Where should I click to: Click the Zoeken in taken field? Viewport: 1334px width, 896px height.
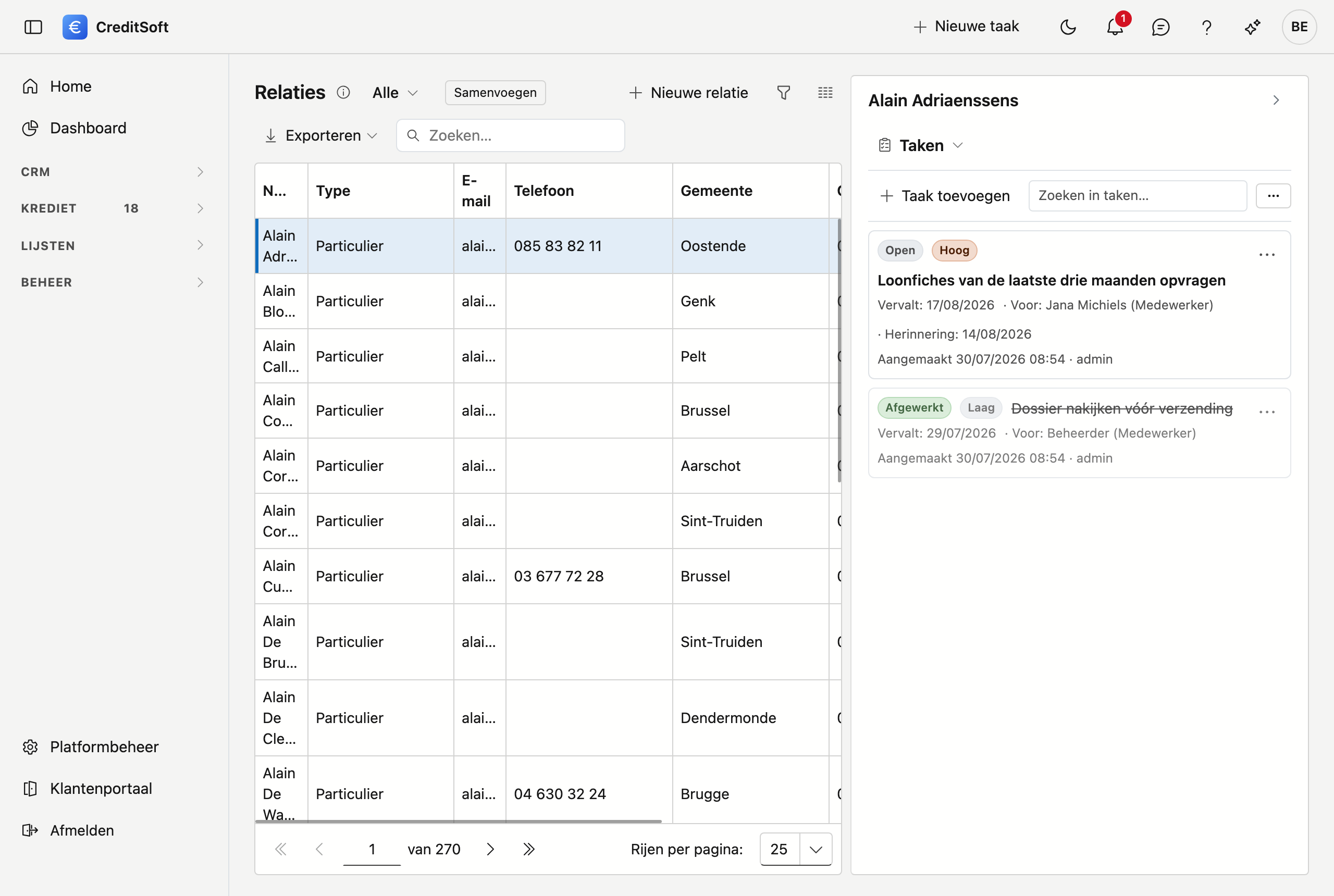pos(1138,196)
